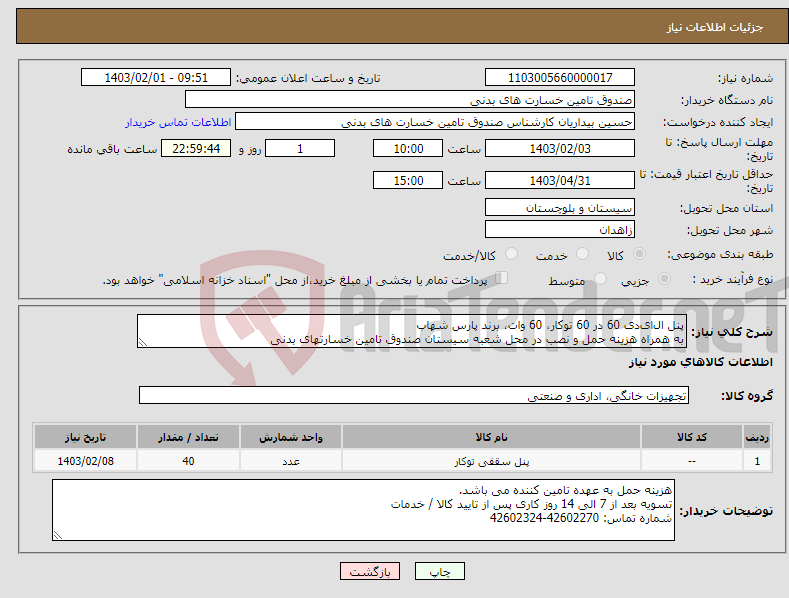Click the resize handle of buyer notes textarea

58,536
